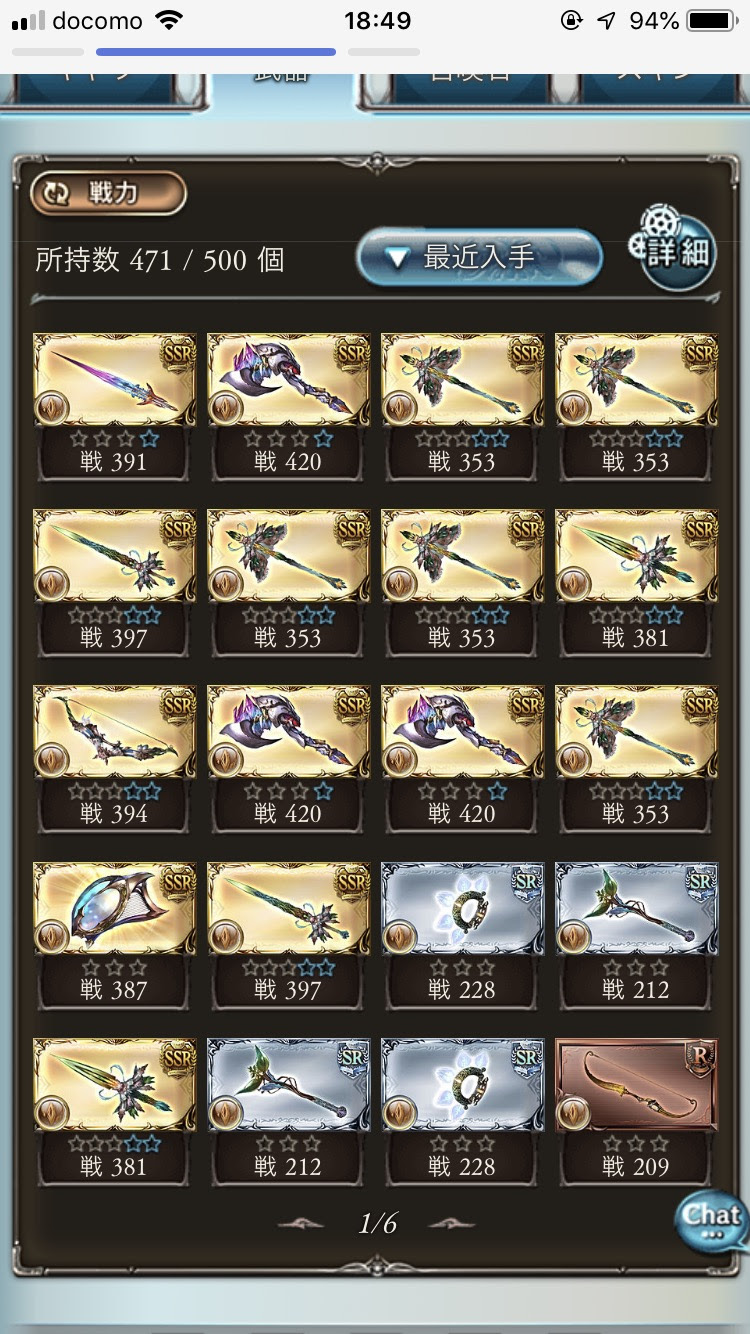
Task: Toggle the 戦力 display switch button
Action: tap(108, 193)
